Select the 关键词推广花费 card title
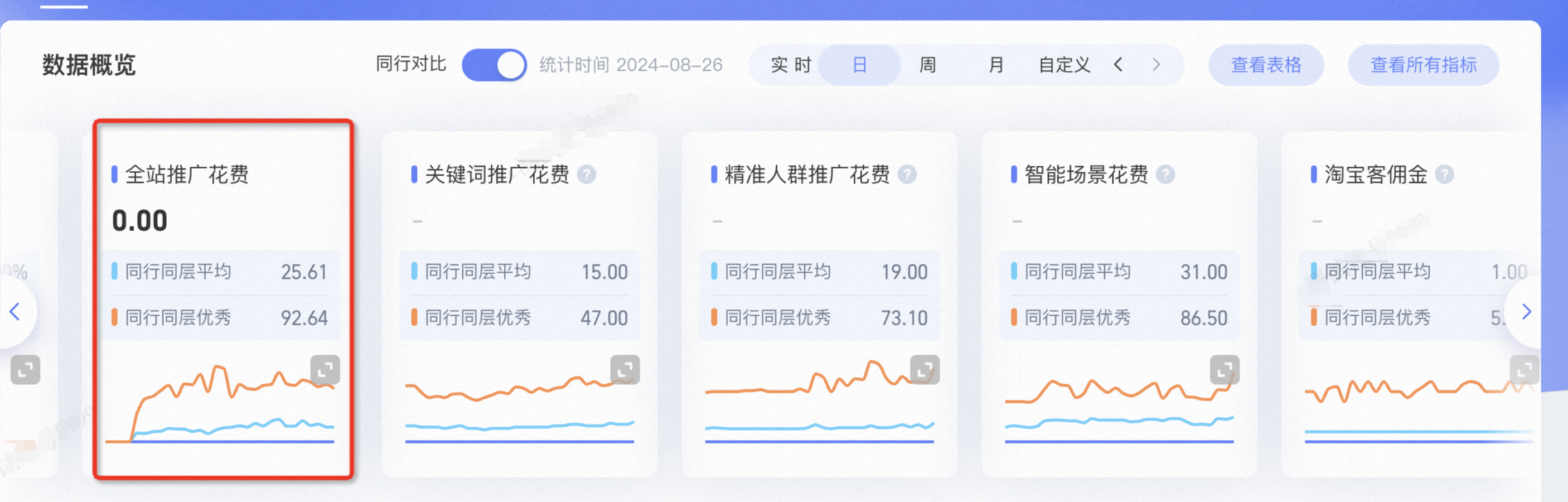1568x502 pixels. point(497,175)
